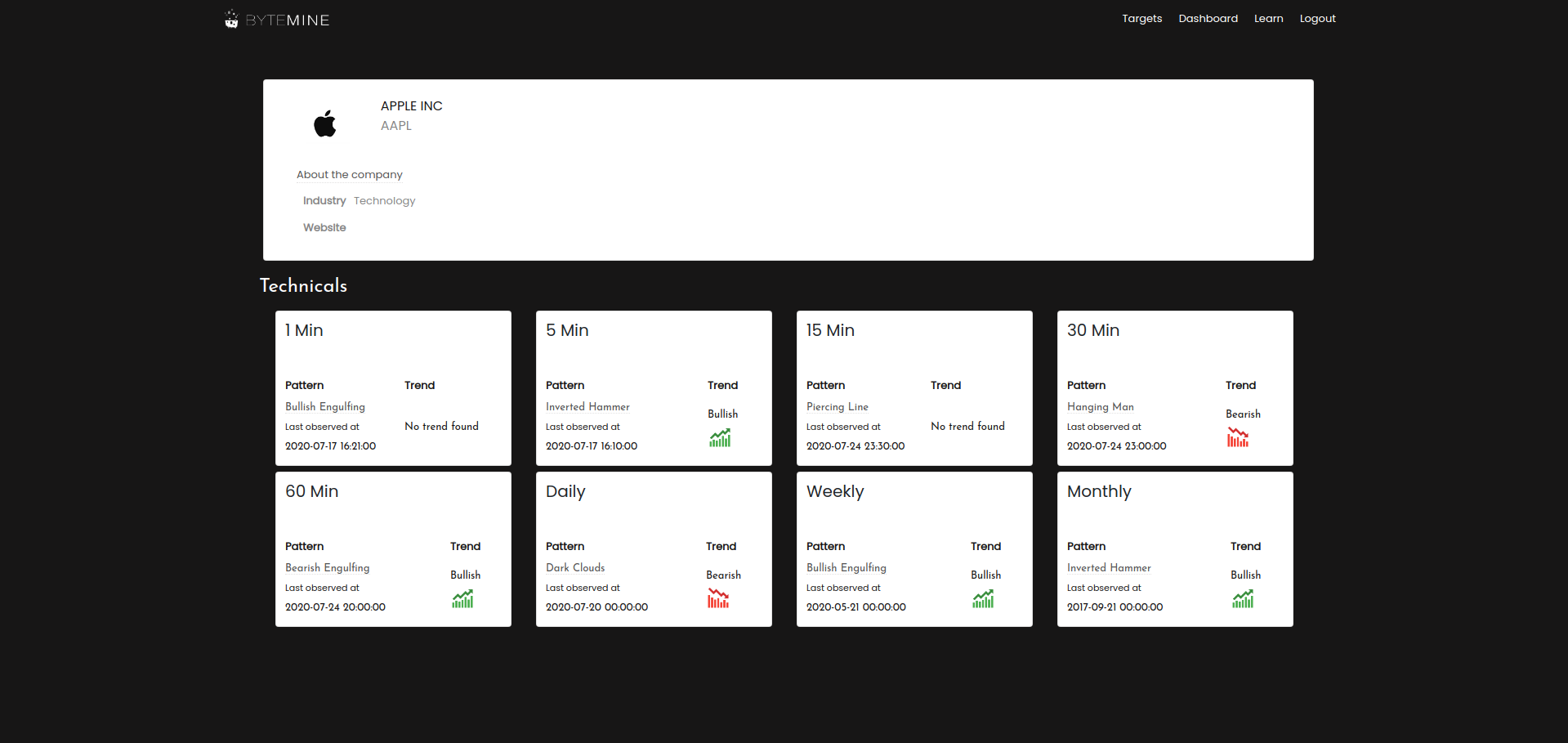Click the bearish chart icon in Daily card
Image resolution: width=1568 pixels, height=743 pixels.
(x=718, y=599)
